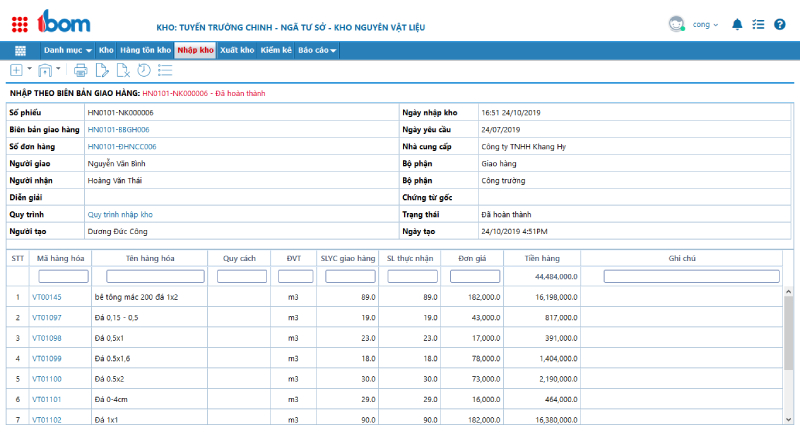Focus the Mã hàng hóa filter box
The image size is (800, 446).
pyautogui.click(x=63, y=276)
